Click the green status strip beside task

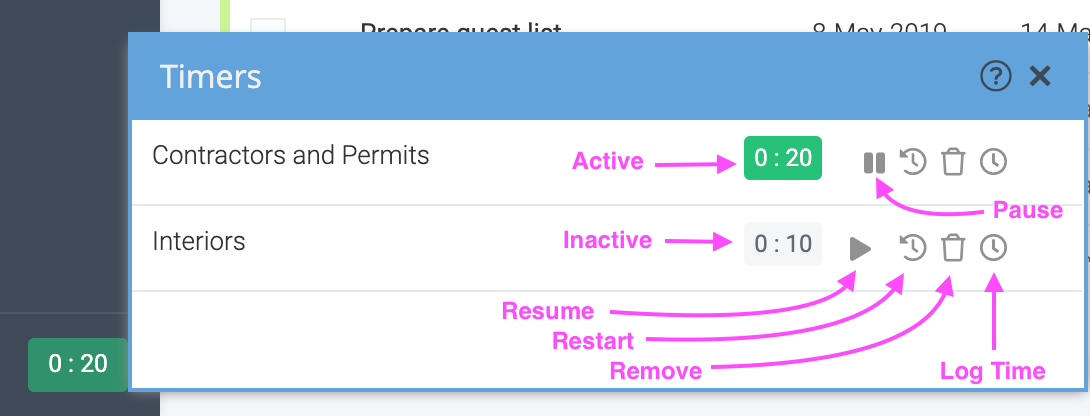[x=225, y=17]
